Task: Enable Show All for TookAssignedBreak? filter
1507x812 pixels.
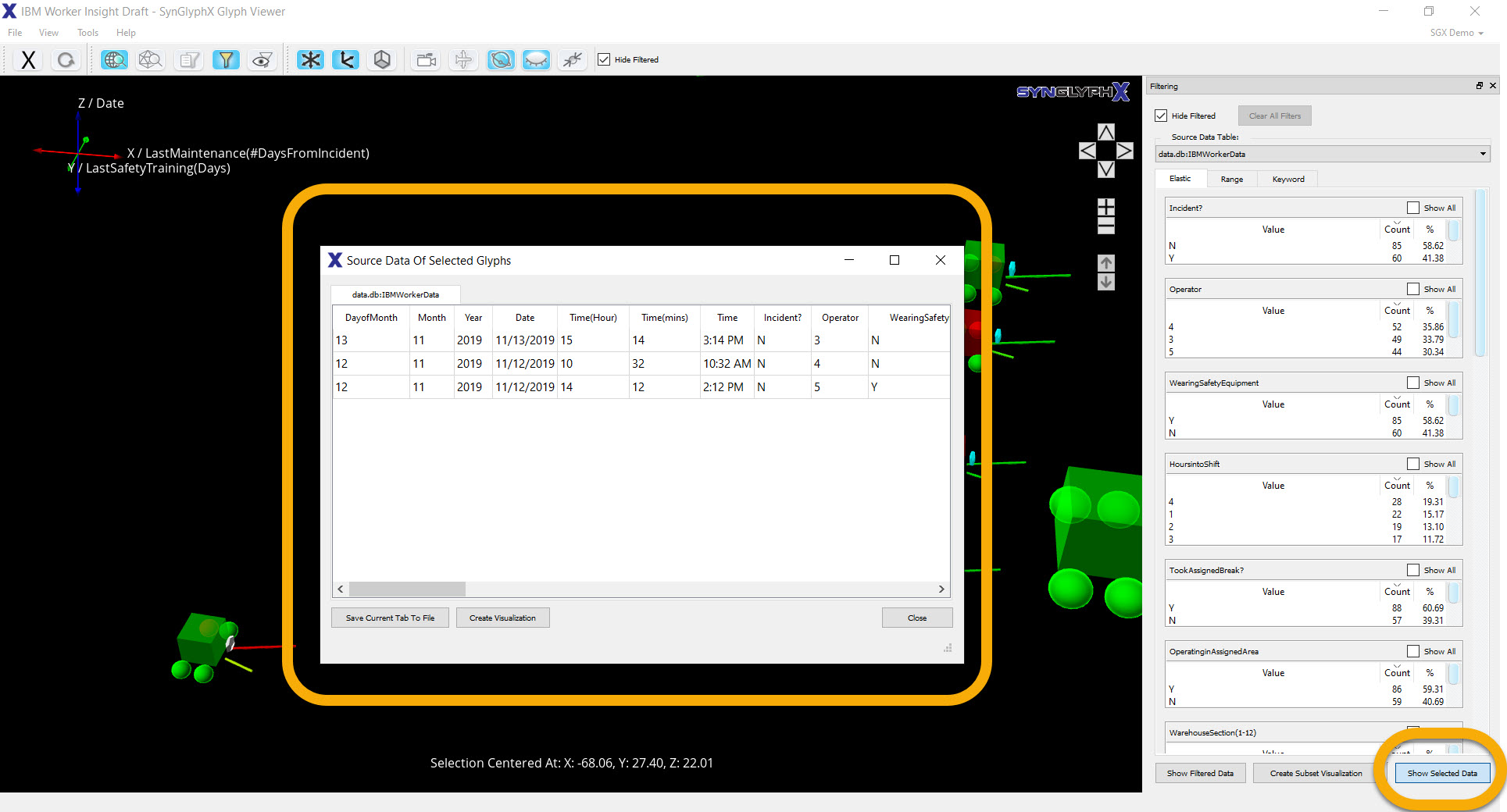Action: (1413, 570)
